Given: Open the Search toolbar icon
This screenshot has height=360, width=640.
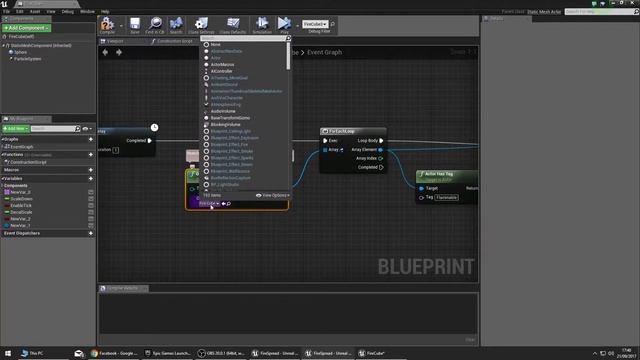Looking at the screenshot, I should point(176,24).
